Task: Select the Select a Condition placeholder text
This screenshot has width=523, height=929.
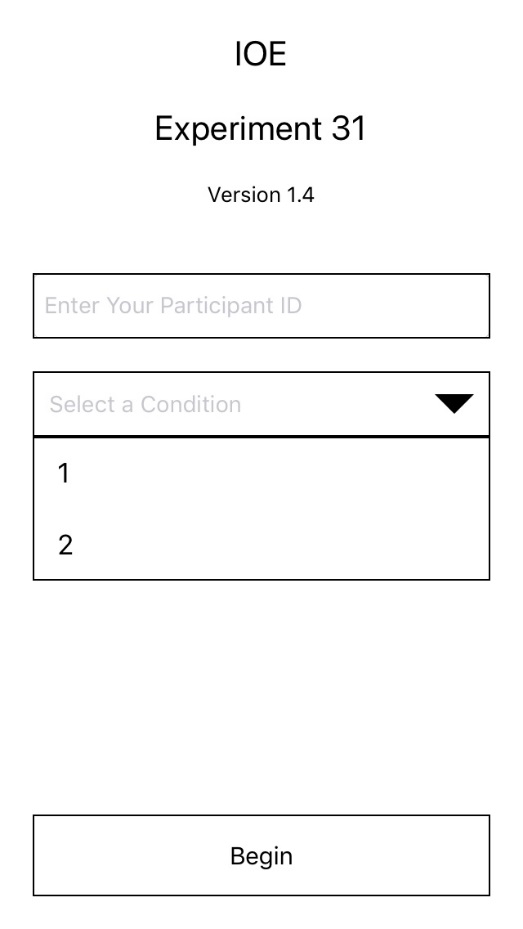Action: 145,404
